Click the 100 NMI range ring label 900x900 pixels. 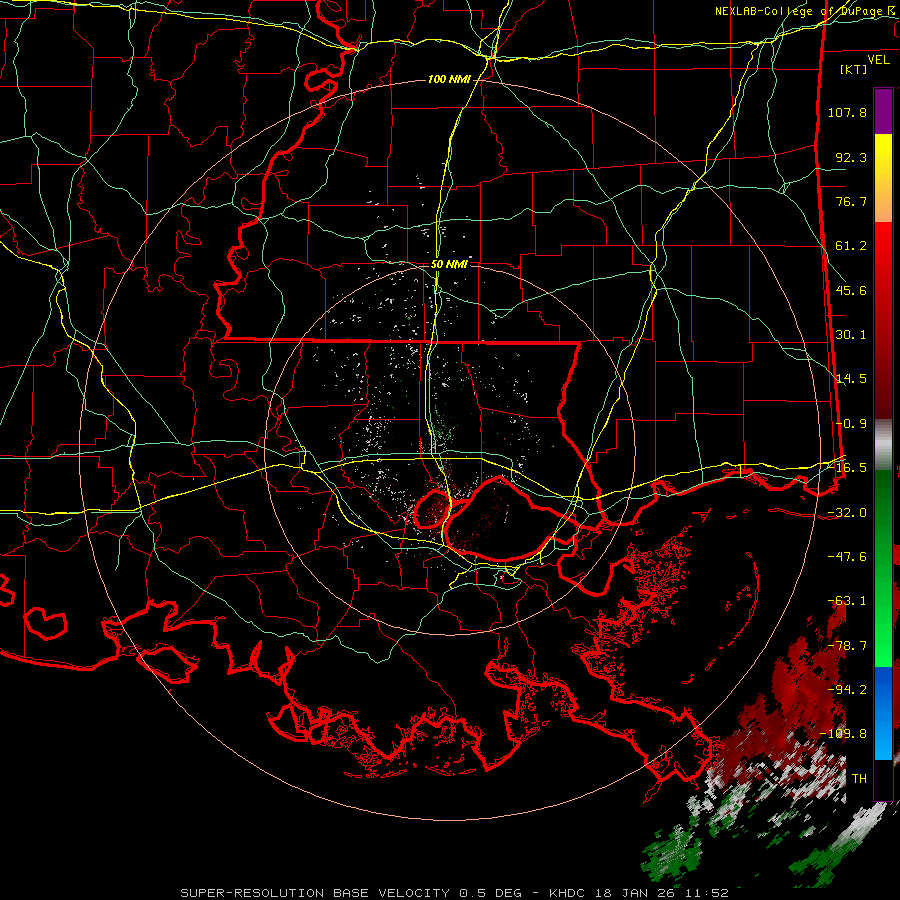point(449,79)
